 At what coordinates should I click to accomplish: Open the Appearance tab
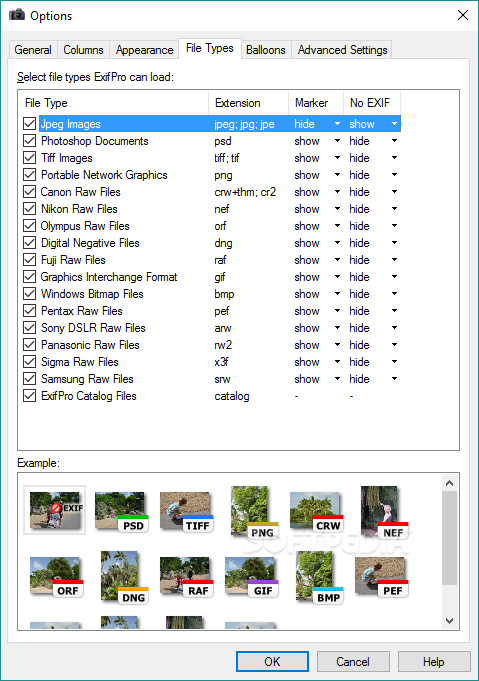144,50
